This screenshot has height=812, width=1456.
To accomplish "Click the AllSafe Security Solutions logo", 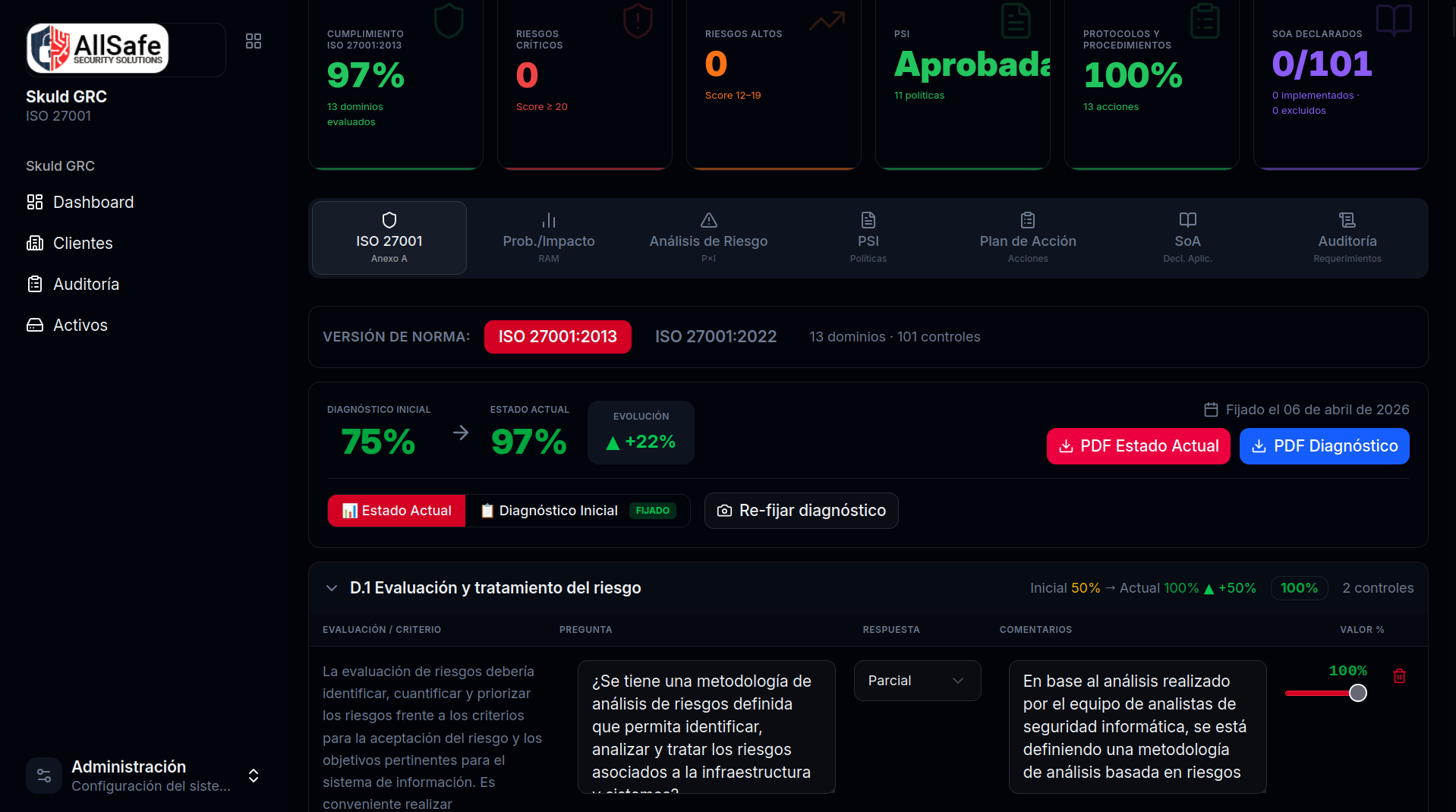I will point(98,49).
